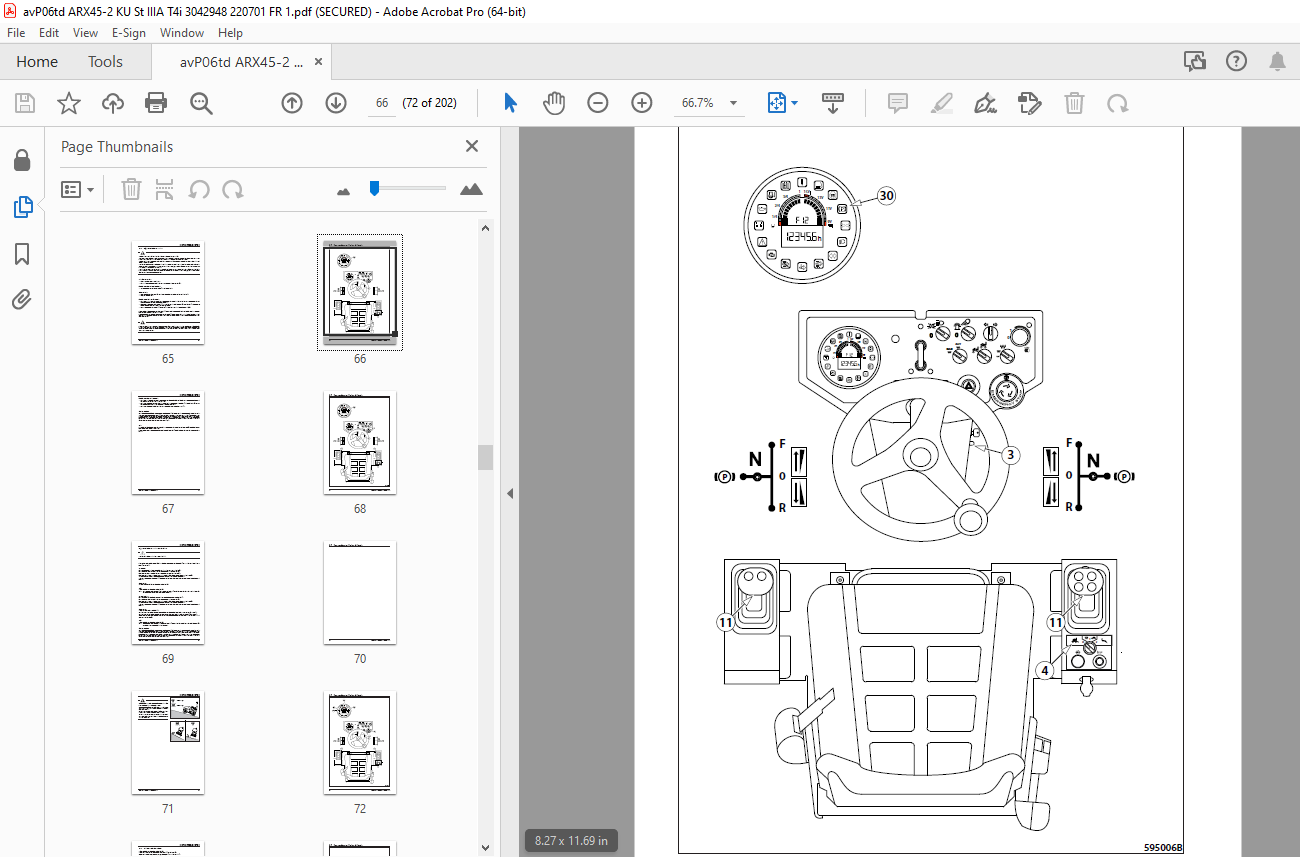The image size is (1300, 857).
Task: Select the page 65 thumbnail
Action: [x=168, y=292]
